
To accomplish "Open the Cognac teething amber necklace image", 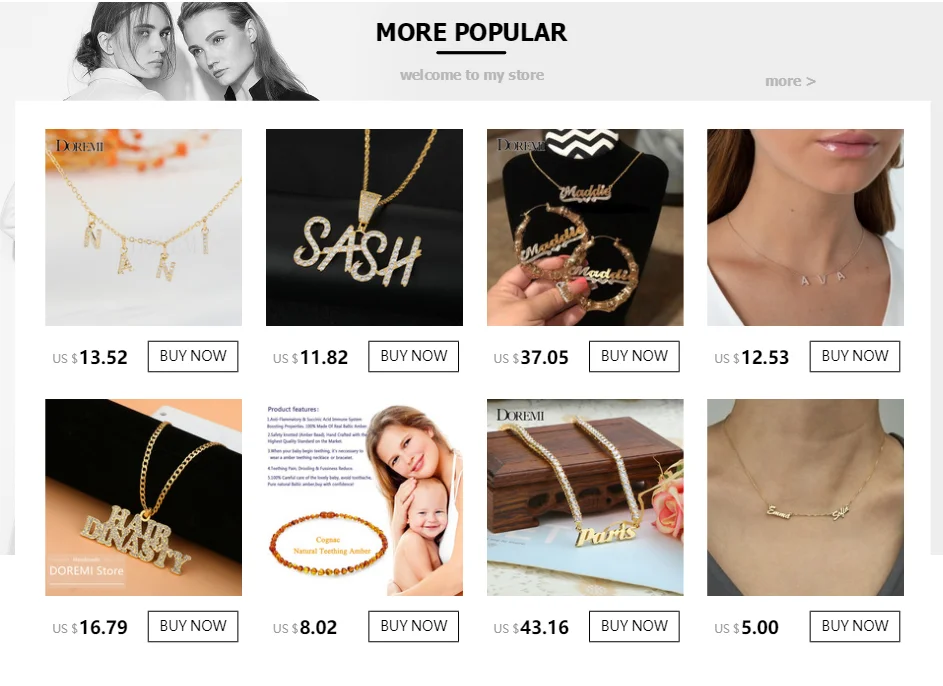I will click(x=364, y=497).
